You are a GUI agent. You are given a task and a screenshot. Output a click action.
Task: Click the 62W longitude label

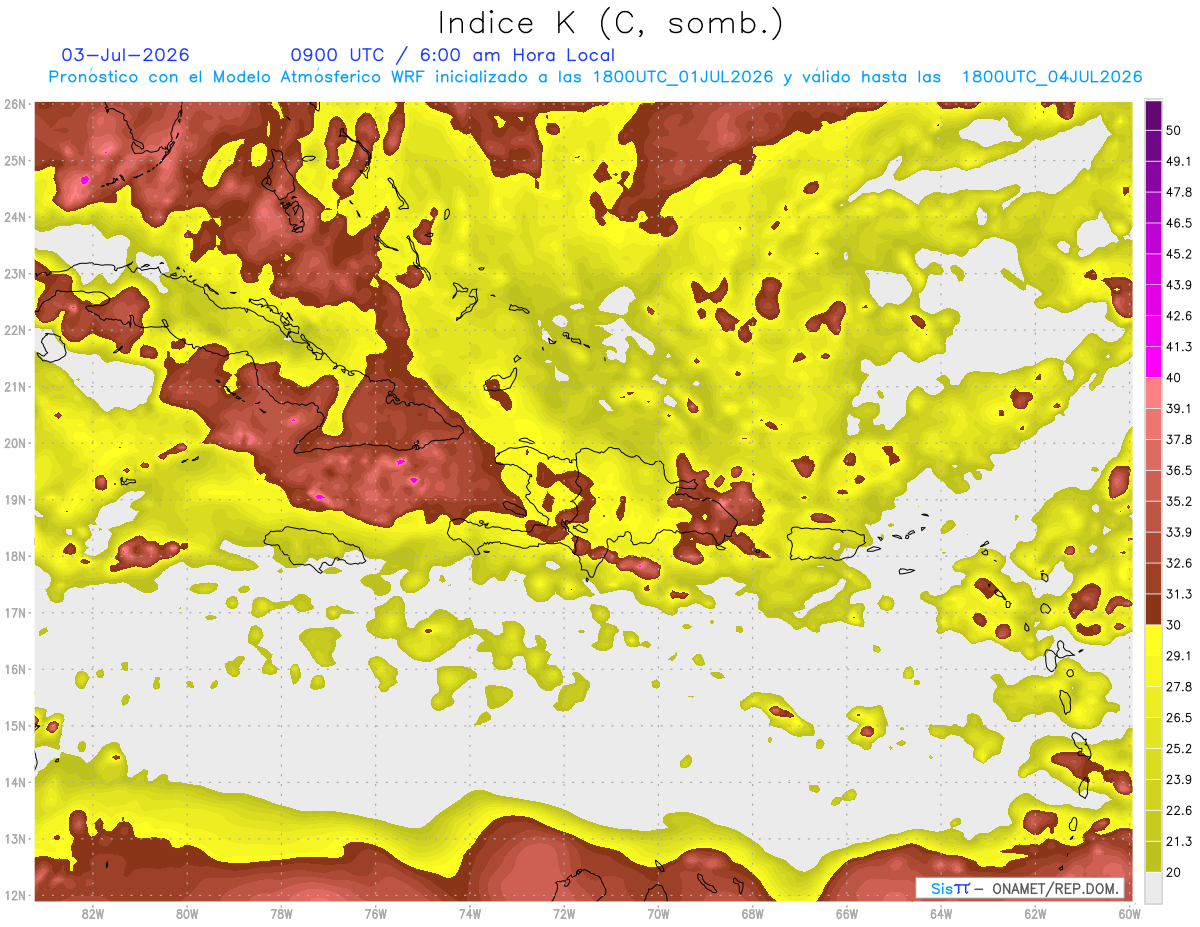tap(1035, 914)
